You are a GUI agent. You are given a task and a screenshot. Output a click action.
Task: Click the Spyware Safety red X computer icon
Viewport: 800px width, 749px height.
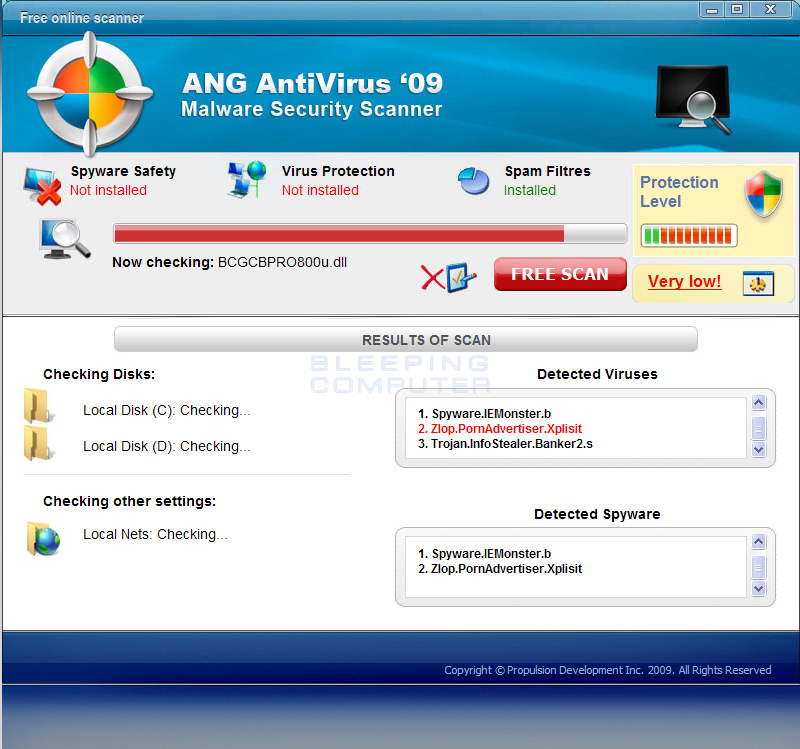point(42,186)
